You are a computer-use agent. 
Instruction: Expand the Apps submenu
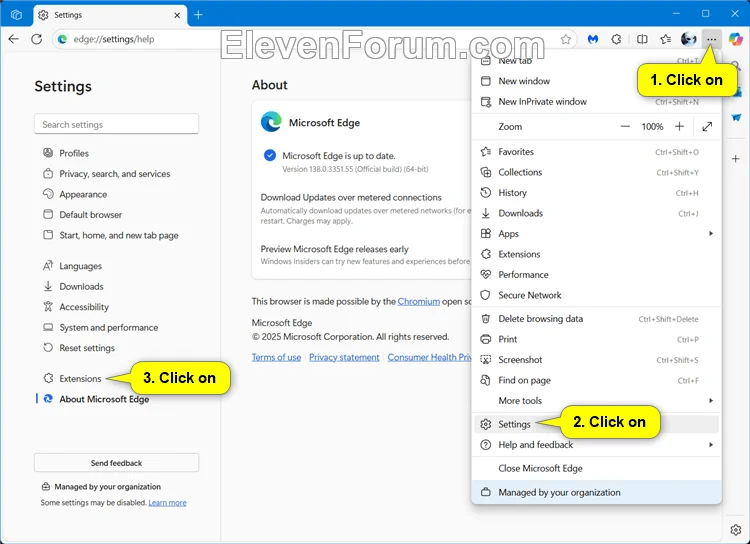(x=596, y=233)
